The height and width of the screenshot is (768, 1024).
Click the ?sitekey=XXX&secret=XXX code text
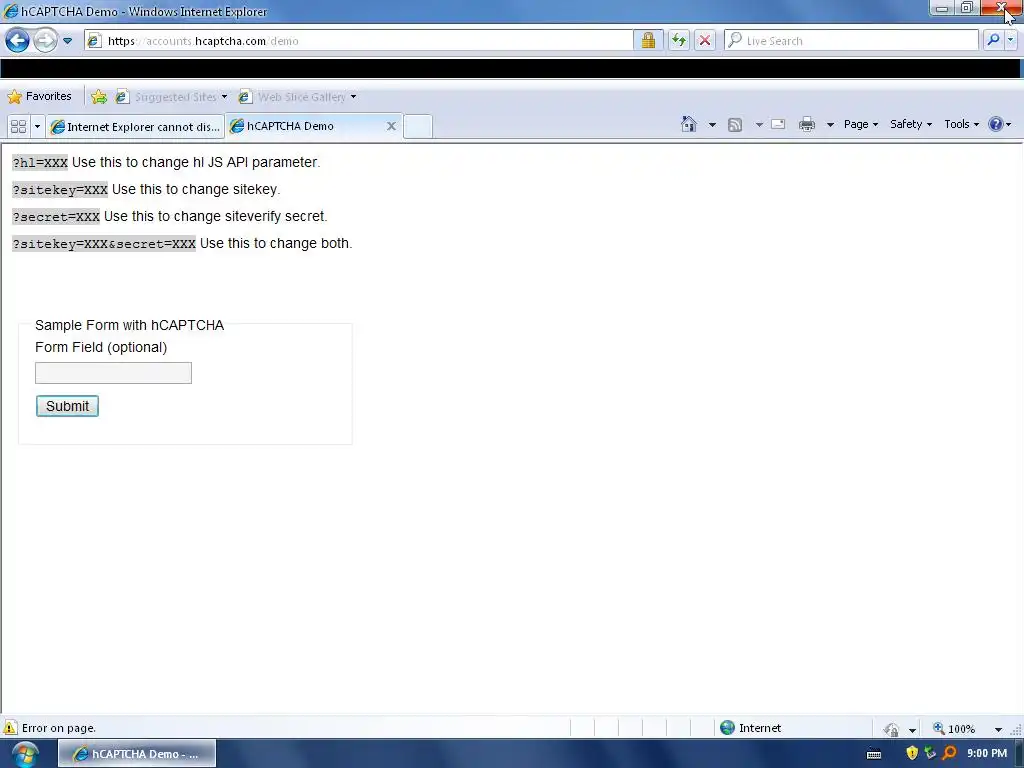[x=104, y=244]
